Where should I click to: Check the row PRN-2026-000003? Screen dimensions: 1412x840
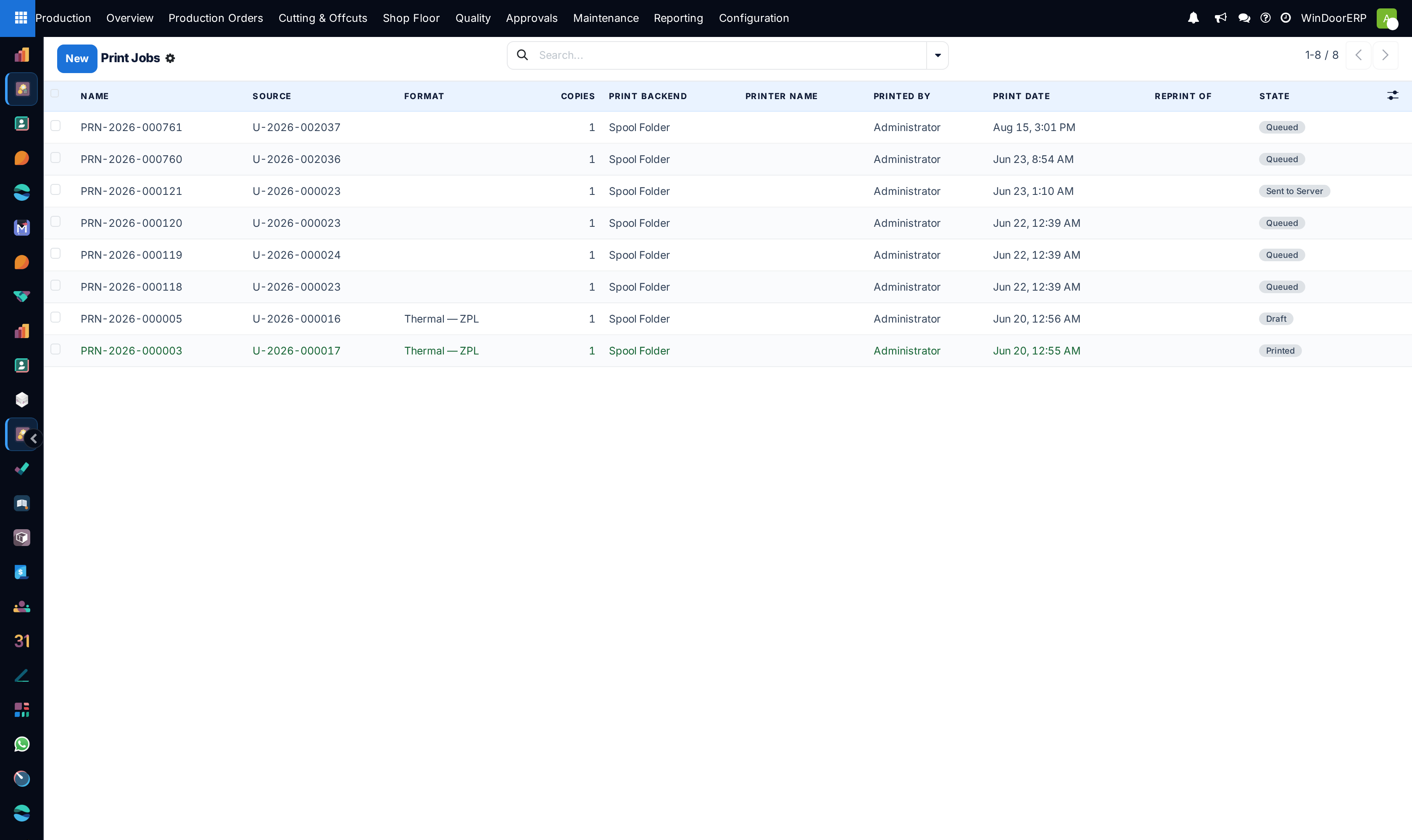point(55,349)
